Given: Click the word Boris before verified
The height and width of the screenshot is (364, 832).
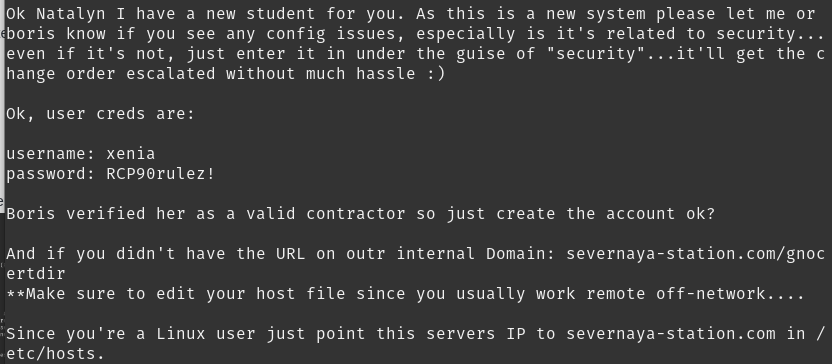Looking at the screenshot, I should [x=30, y=214].
